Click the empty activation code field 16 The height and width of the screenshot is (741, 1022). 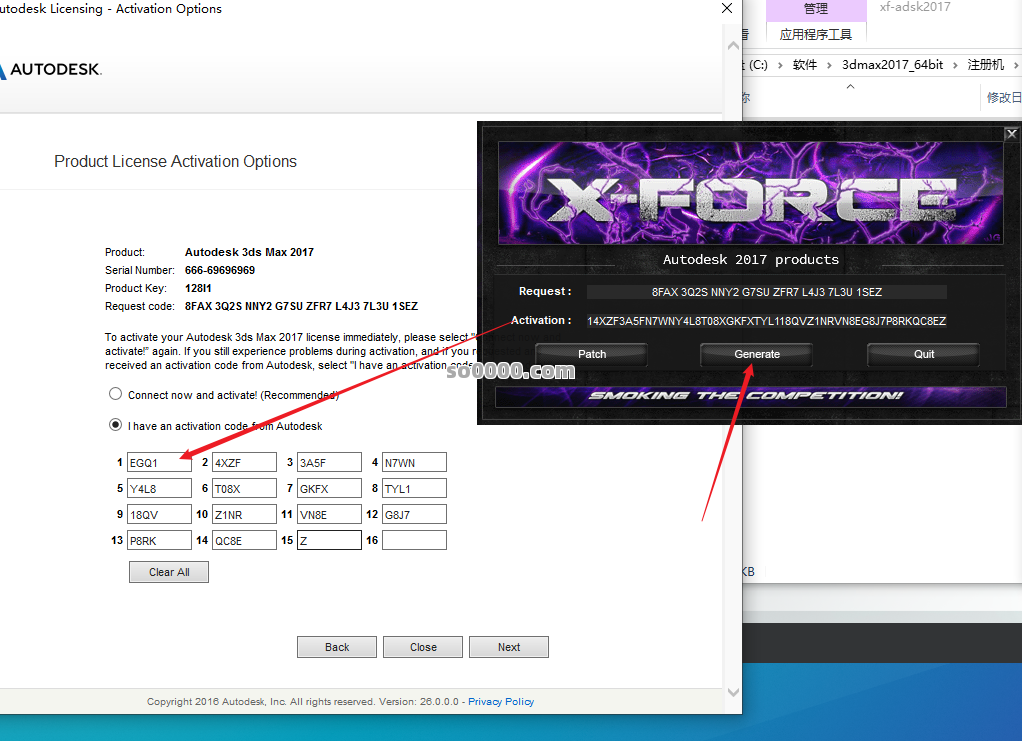pos(414,540)
